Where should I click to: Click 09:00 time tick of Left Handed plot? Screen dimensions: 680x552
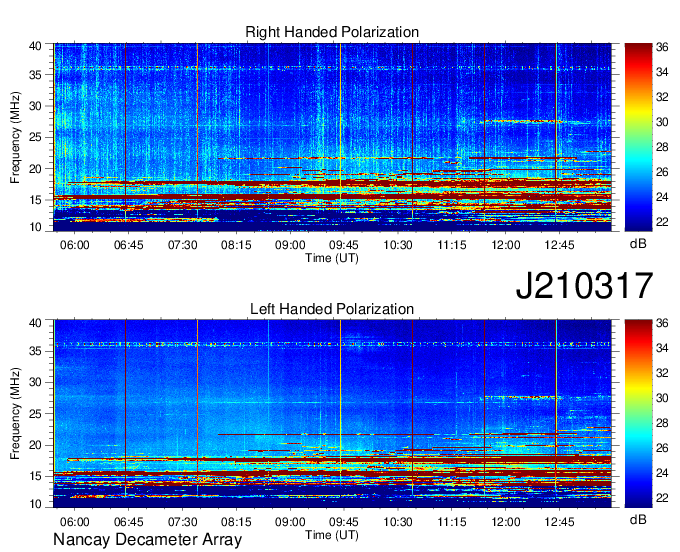[x=290, y=522]
